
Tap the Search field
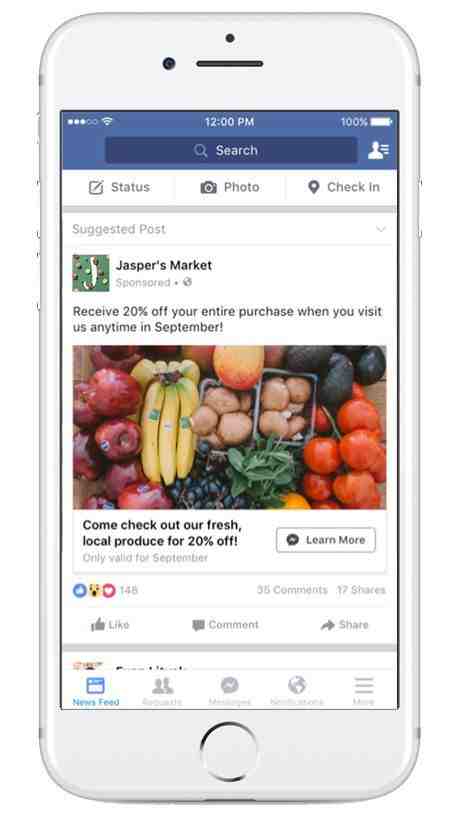point(231,151)
